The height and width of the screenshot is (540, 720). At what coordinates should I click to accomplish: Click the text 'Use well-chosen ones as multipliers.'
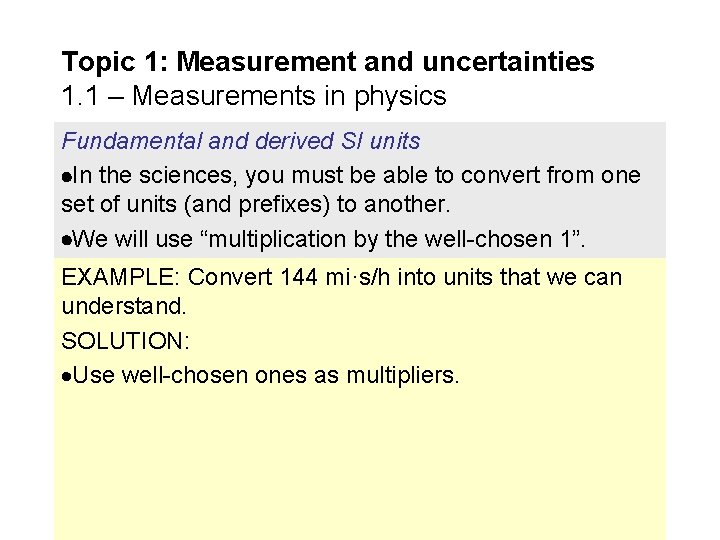click(x=266, y=376)
